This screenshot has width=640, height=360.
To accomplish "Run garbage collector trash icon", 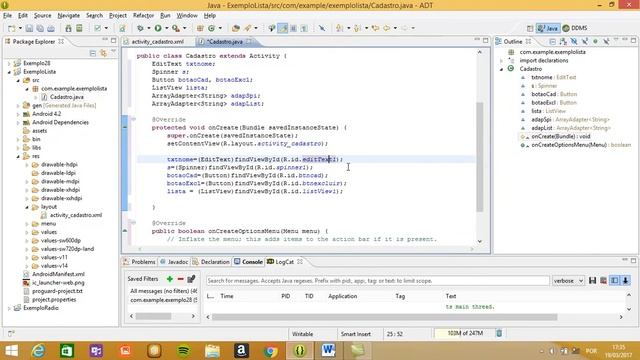I will point(499,333).
